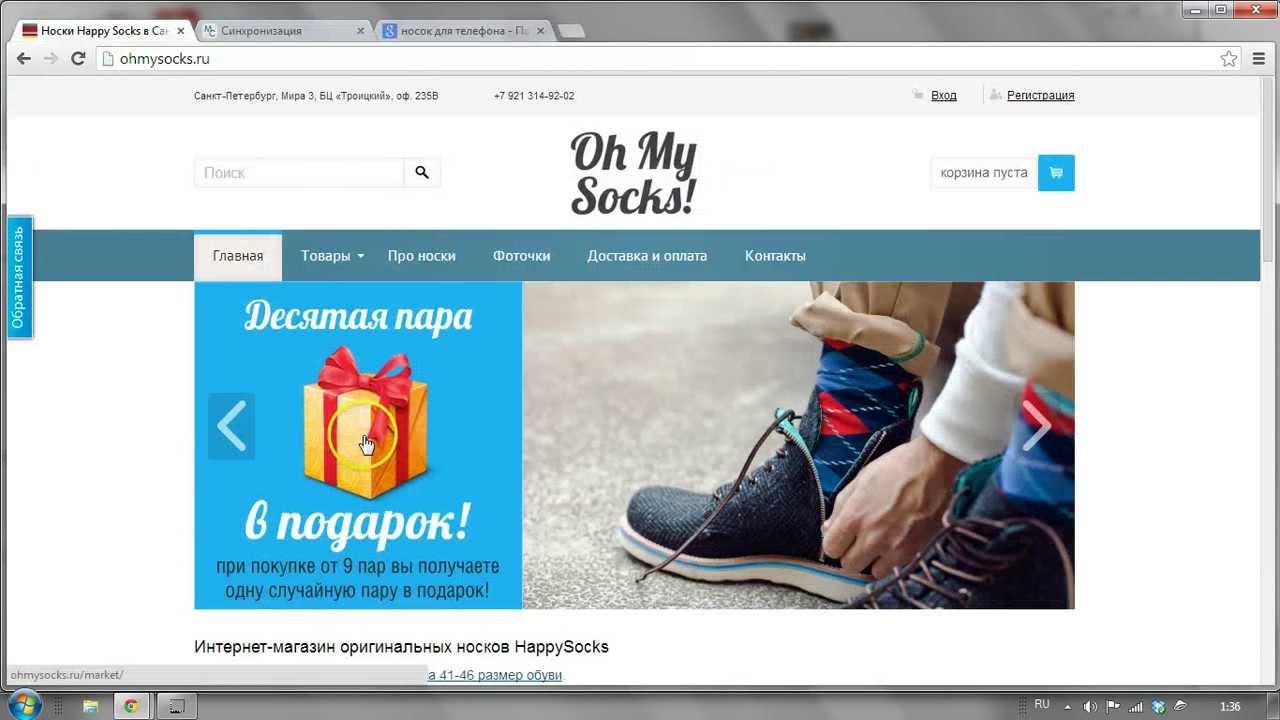Click the dark window icon on taskbar
Screen dimensions: 1280x720
[176, 706]
